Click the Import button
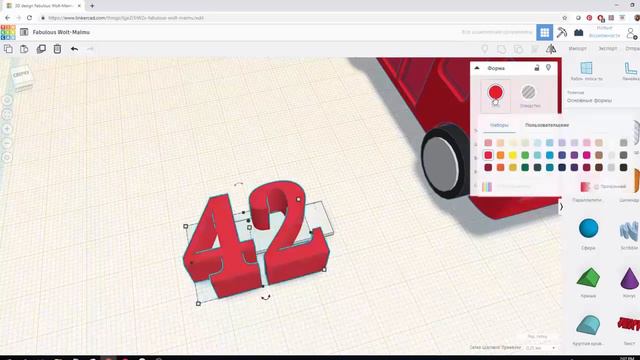 point(578,49)
